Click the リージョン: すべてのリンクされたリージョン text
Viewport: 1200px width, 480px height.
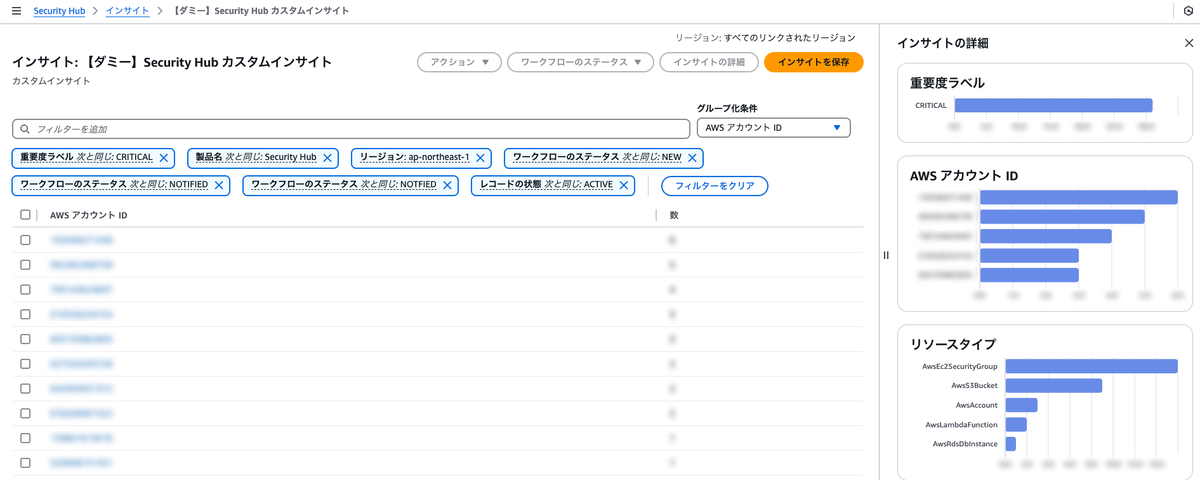point(766,37)
